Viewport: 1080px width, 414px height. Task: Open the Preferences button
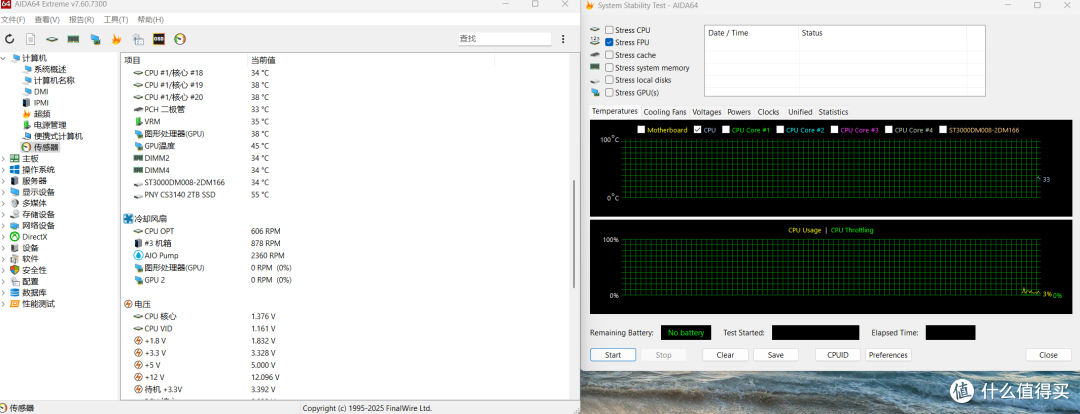[888, 355]
